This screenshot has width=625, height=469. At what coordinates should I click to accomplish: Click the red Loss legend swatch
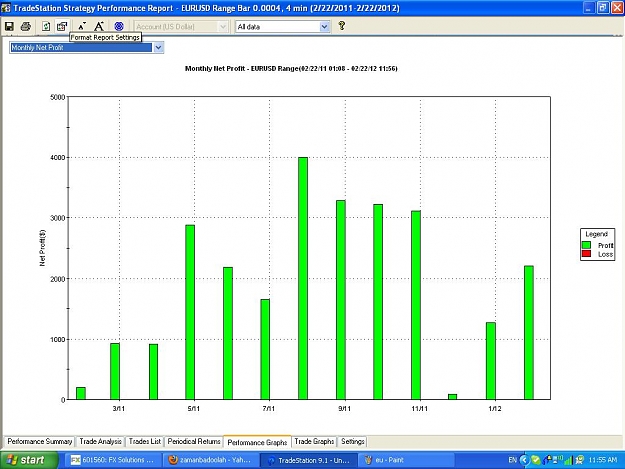click(x=586, y=254)
